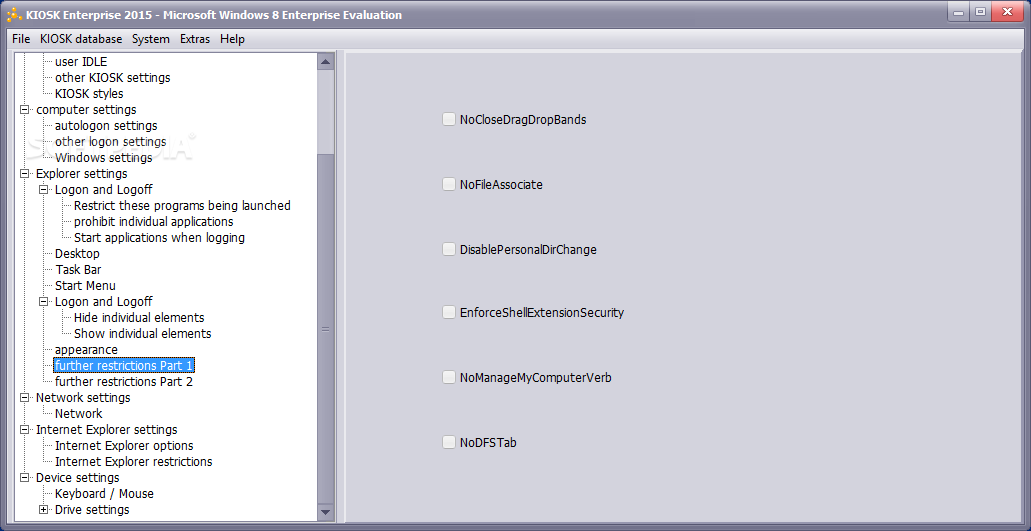Select the Task Bar tree item

point(78,269)
